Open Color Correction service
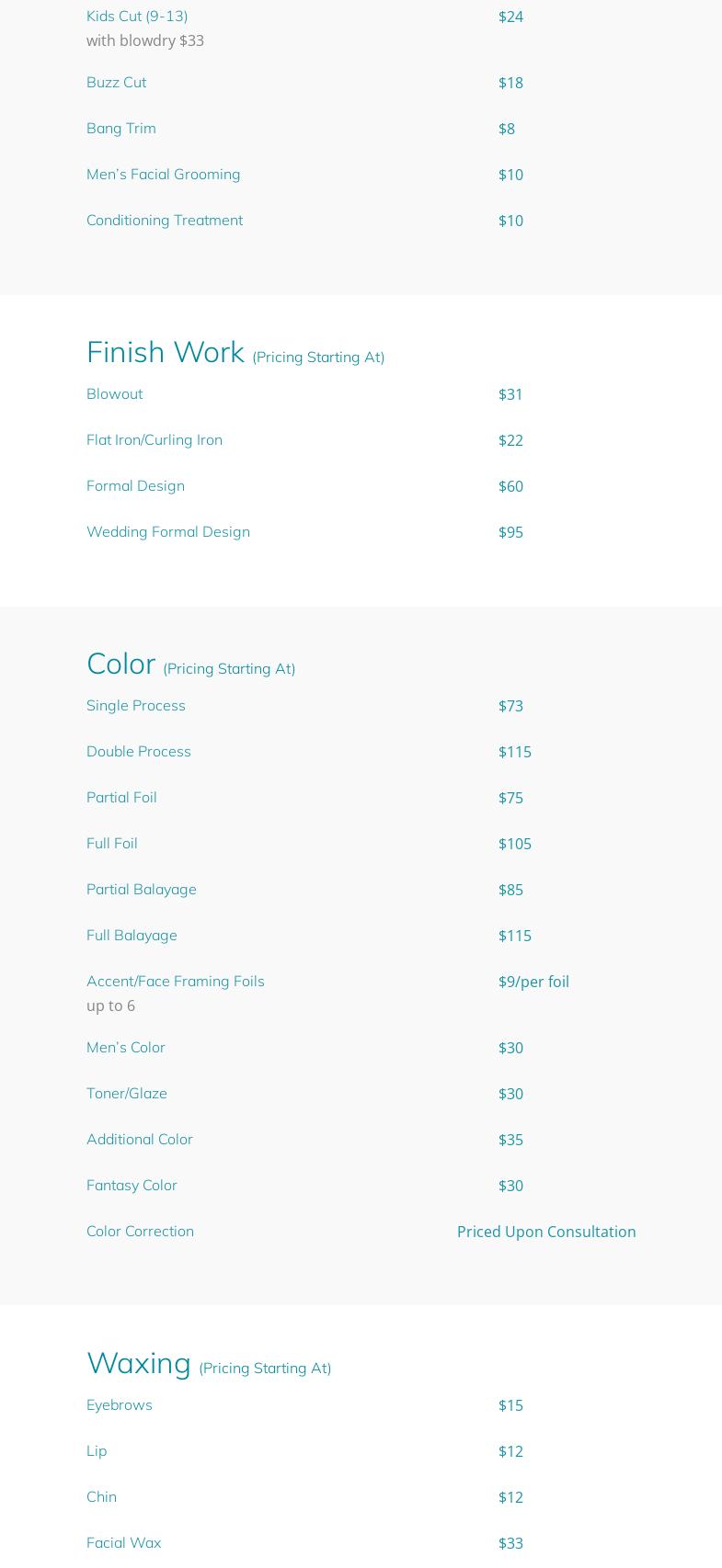 pyautogui.click(x=140, y=1231)
